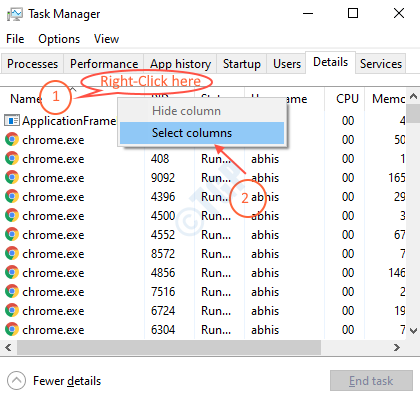
Task: Open the Options menu
Action: [x=59, y=39]
